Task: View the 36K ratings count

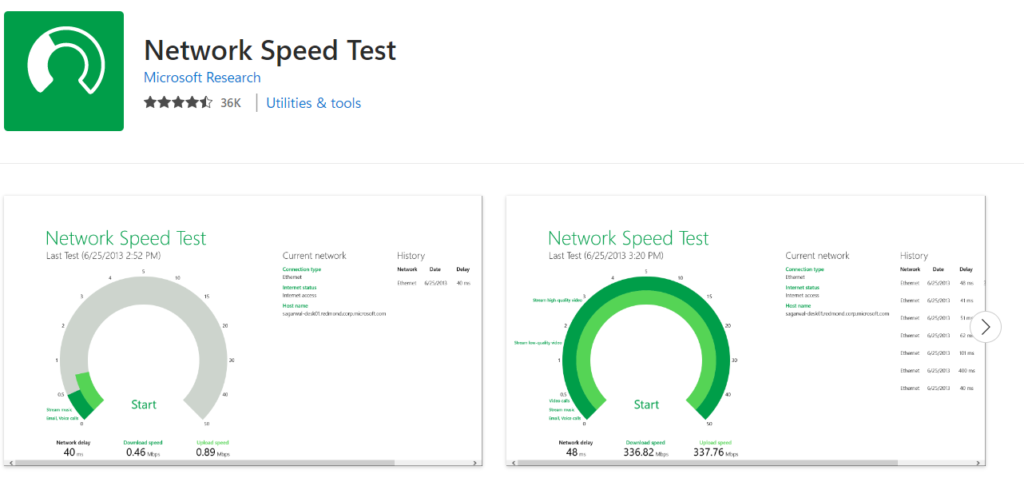Action: point(231,103)
